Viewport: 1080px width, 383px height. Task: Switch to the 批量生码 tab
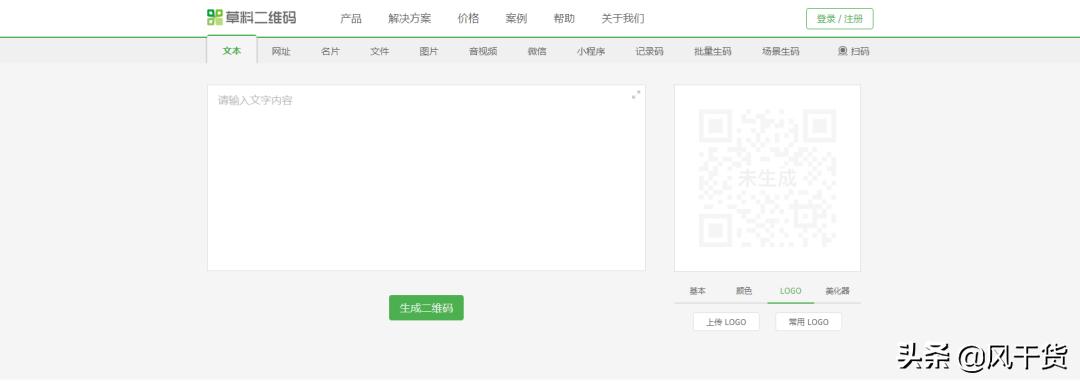click(x=713, y=51)
